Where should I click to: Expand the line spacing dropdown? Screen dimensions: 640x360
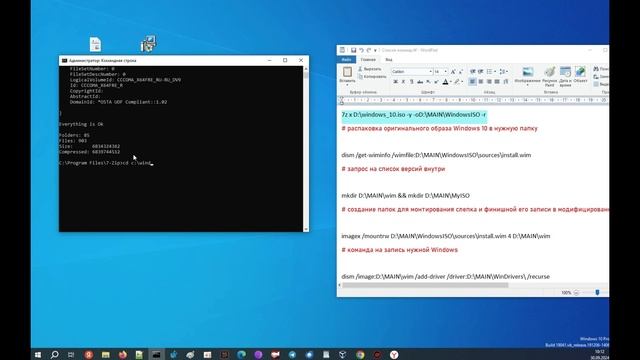(507, 71)
